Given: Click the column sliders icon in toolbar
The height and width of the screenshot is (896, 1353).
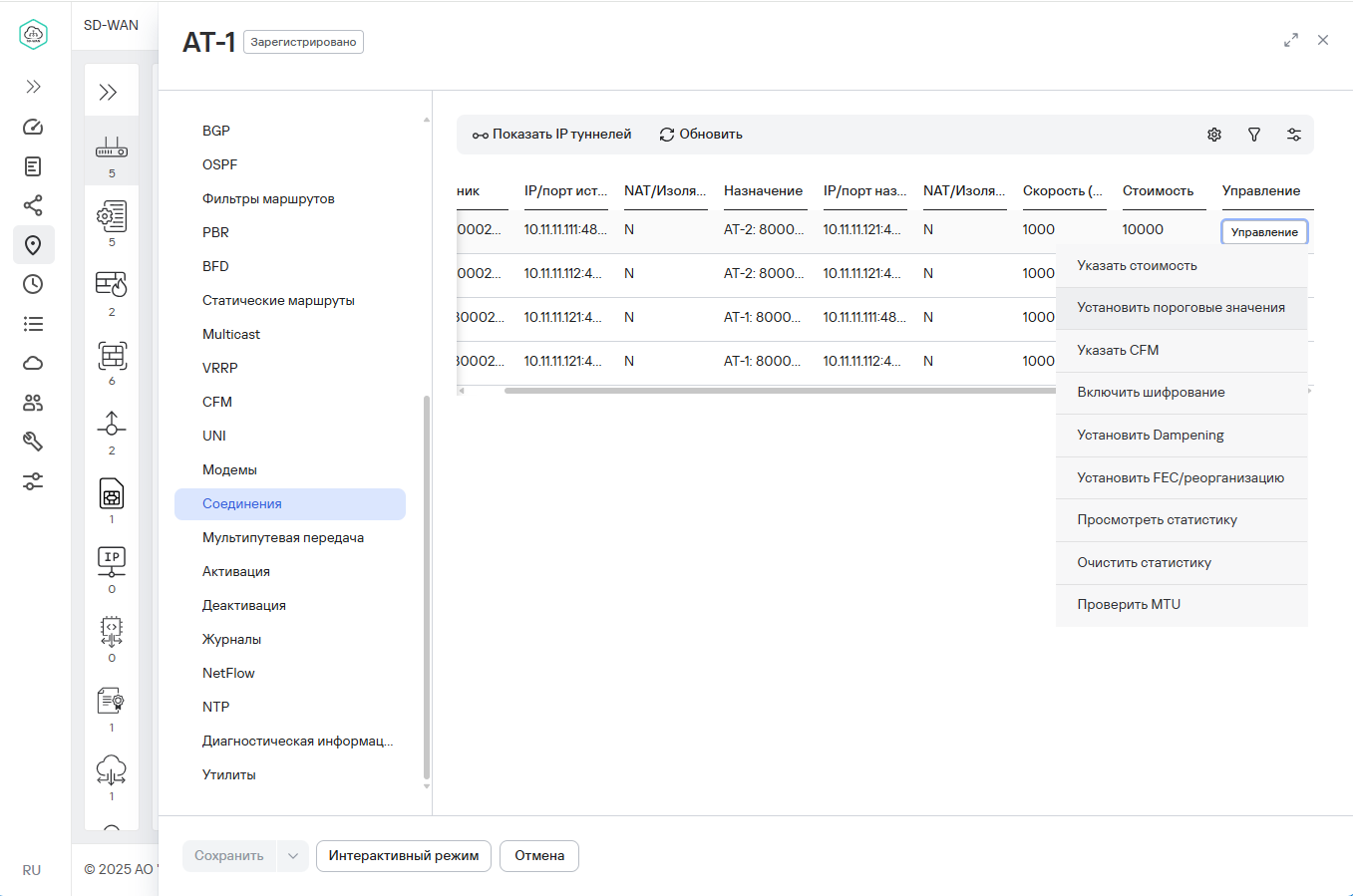Looking at the screenshot, I should (1294, 135).
